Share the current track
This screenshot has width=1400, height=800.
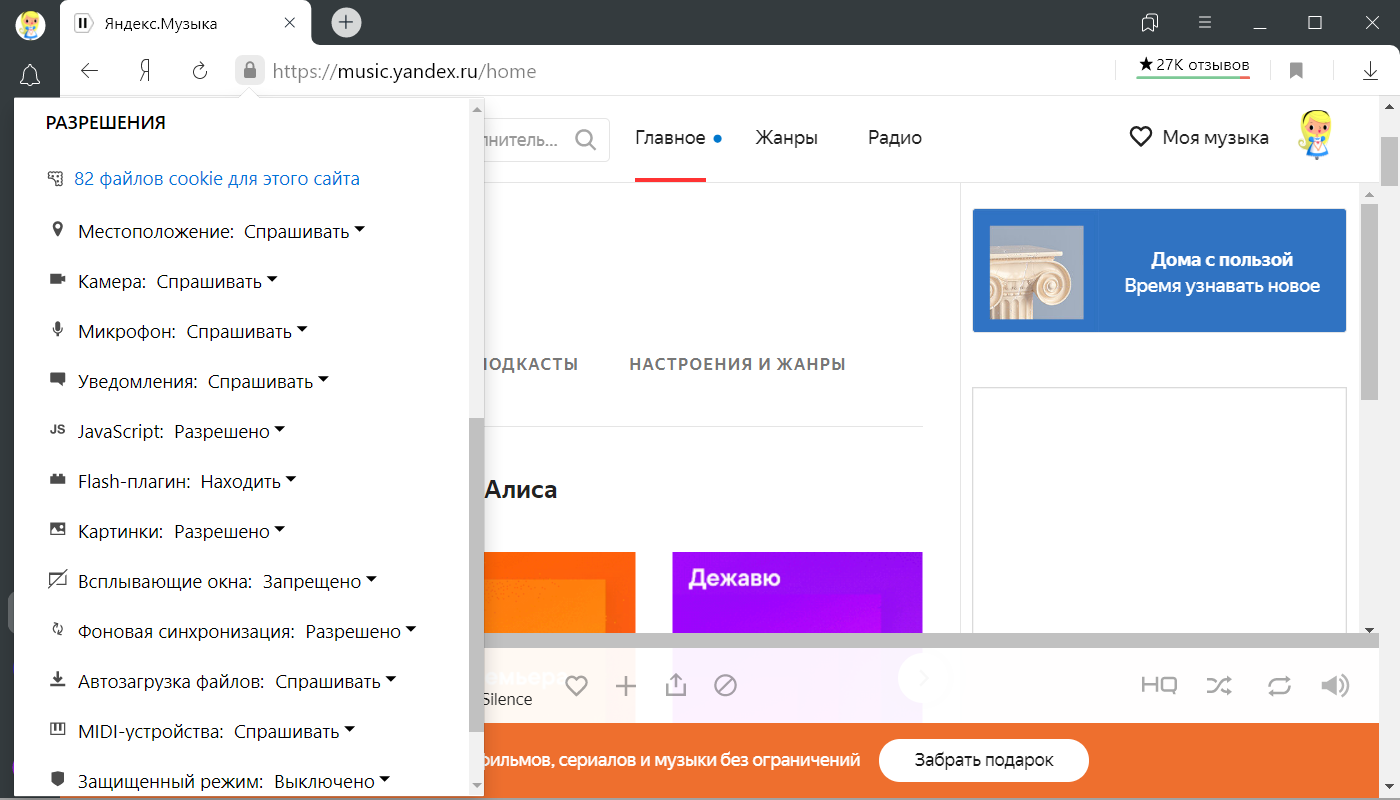676,685
